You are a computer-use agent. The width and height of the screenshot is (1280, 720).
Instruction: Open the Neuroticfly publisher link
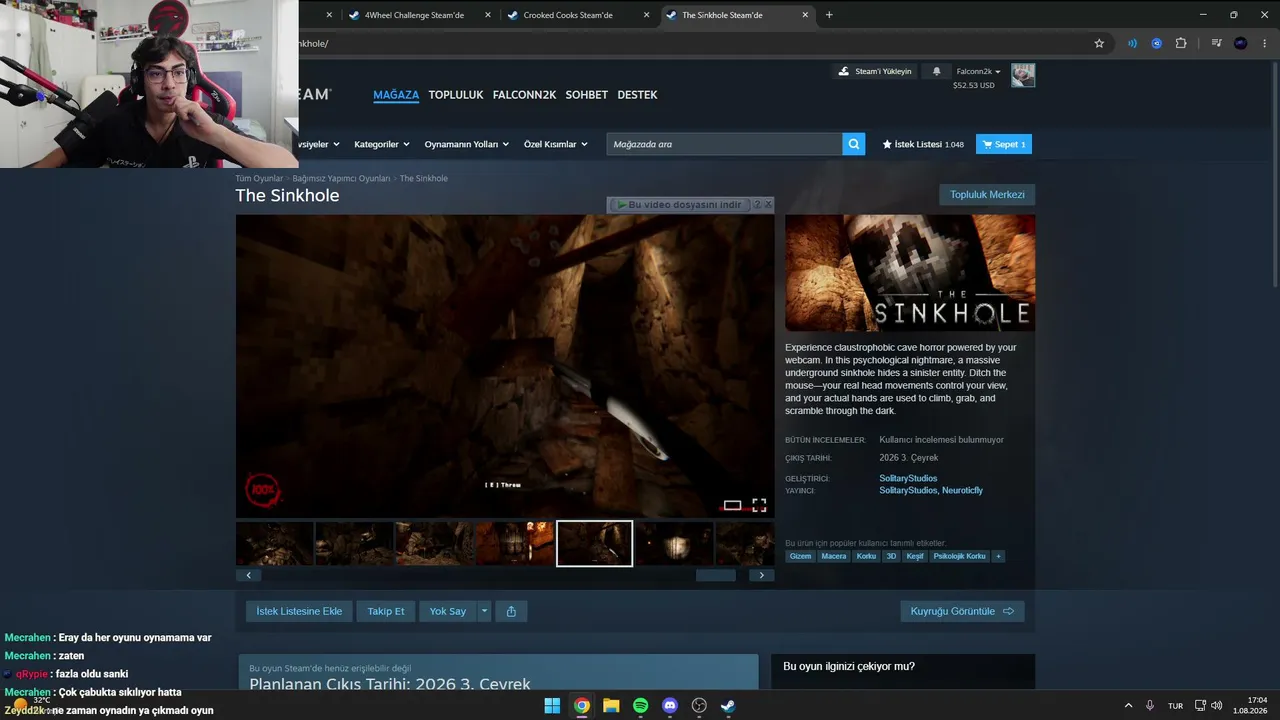click(963, 491)
